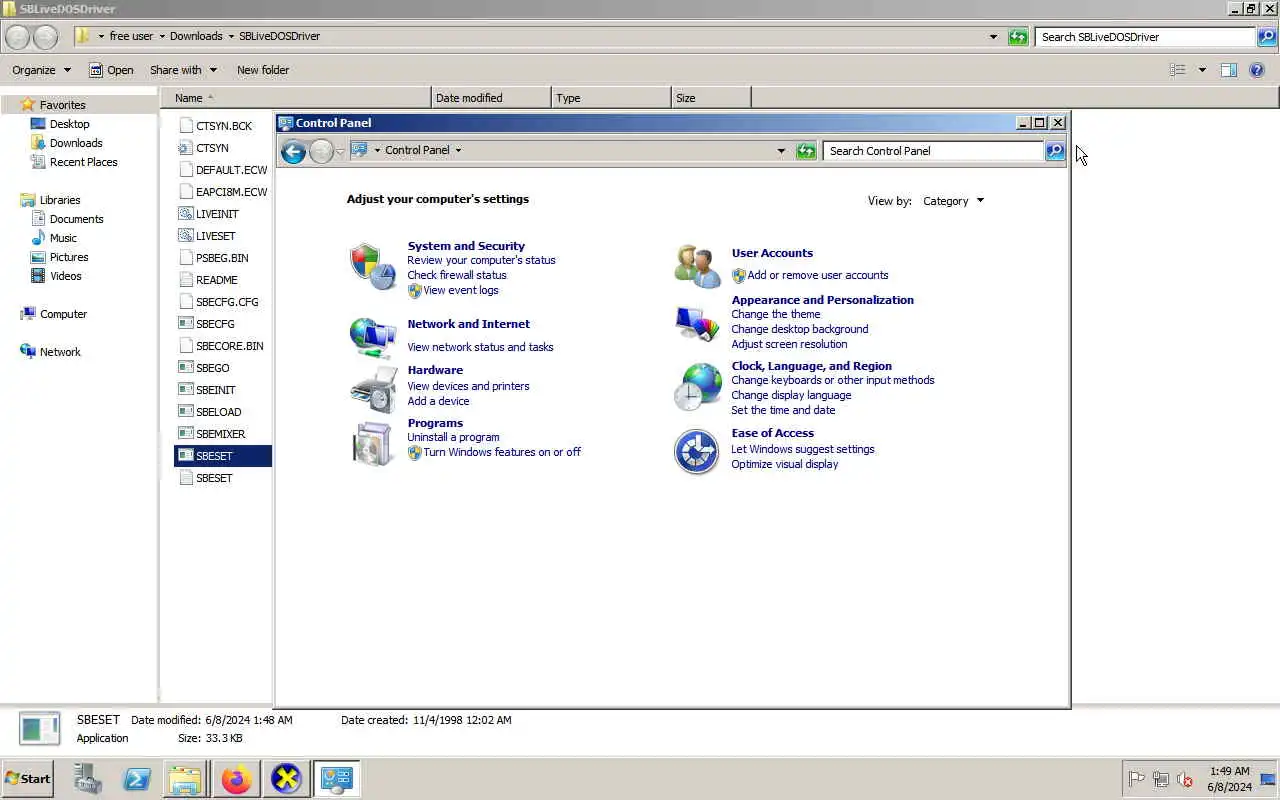Open Clock, Language, and Region globe icon
The width and height of the screenshot is (1280, 800).
pos(697,387)
